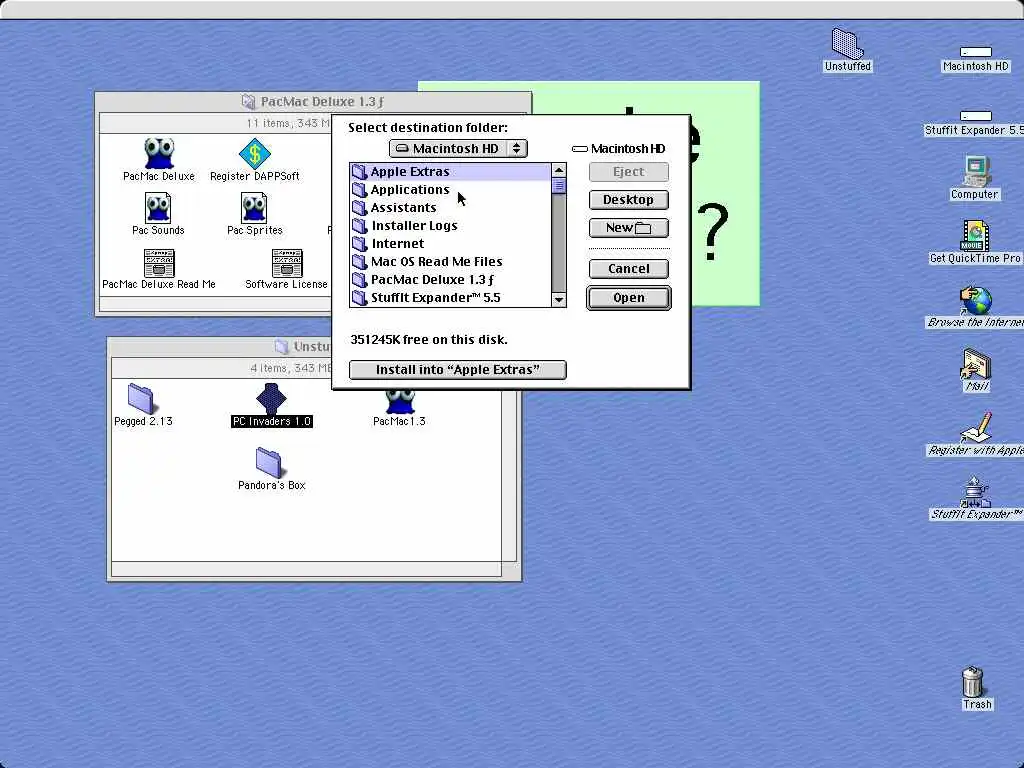Select the Assistants folder in list
The width and height of the screenshot is (1024, 768).
(x=451, y=208)
